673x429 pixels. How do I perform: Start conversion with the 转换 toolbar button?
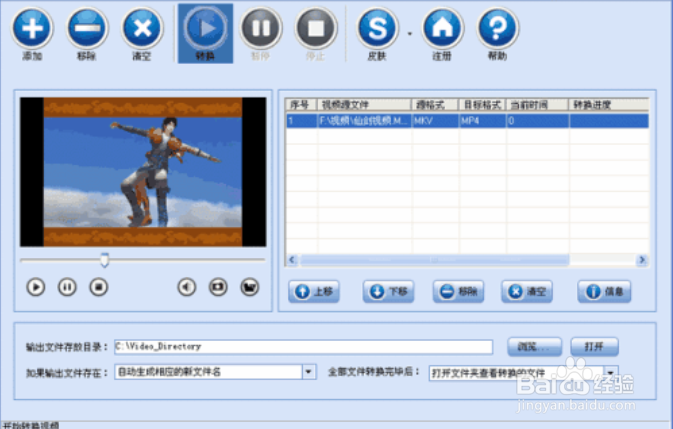[x=206, y=33]
